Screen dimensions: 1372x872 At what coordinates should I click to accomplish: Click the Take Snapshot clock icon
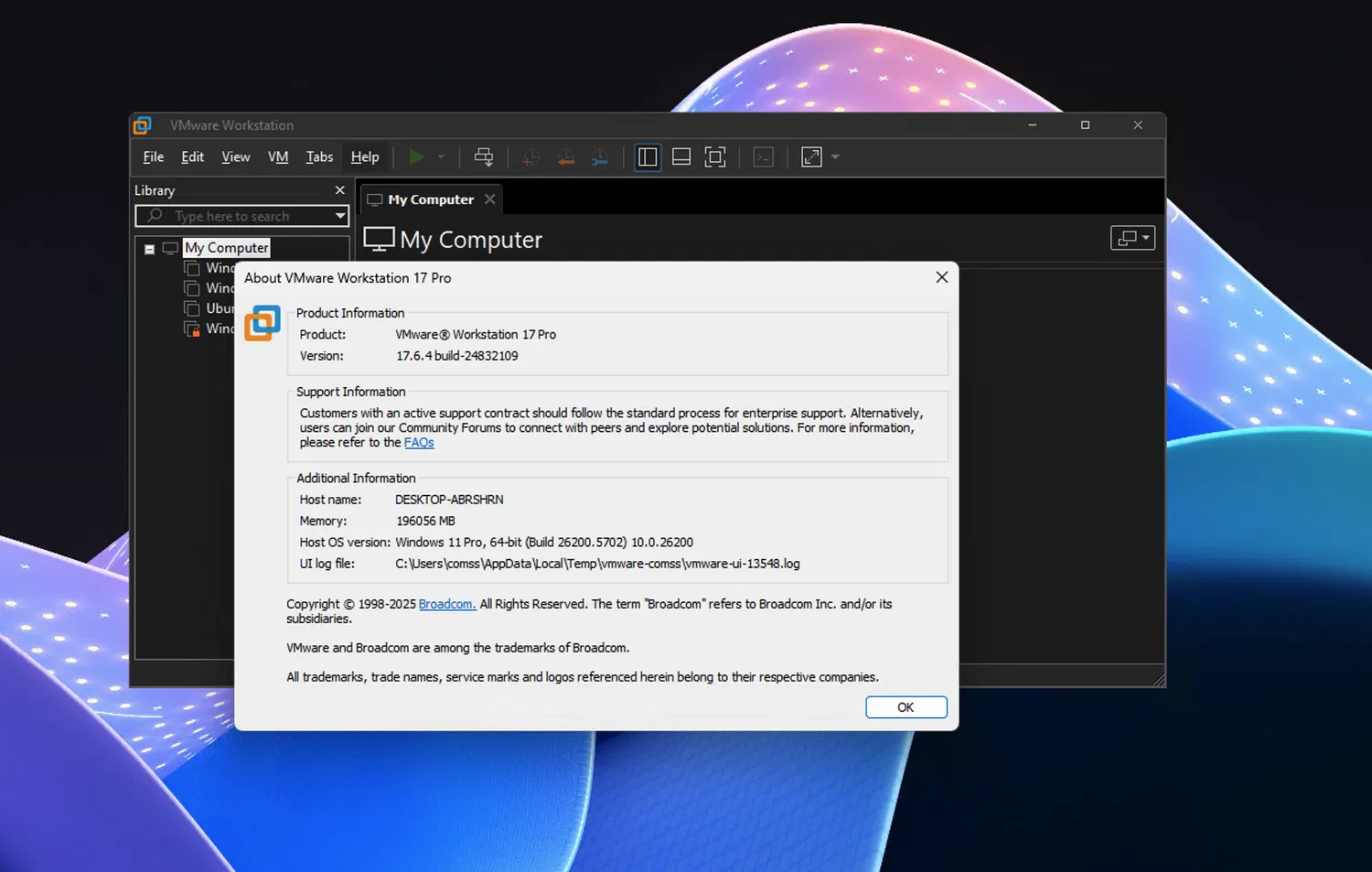point(531,157)
